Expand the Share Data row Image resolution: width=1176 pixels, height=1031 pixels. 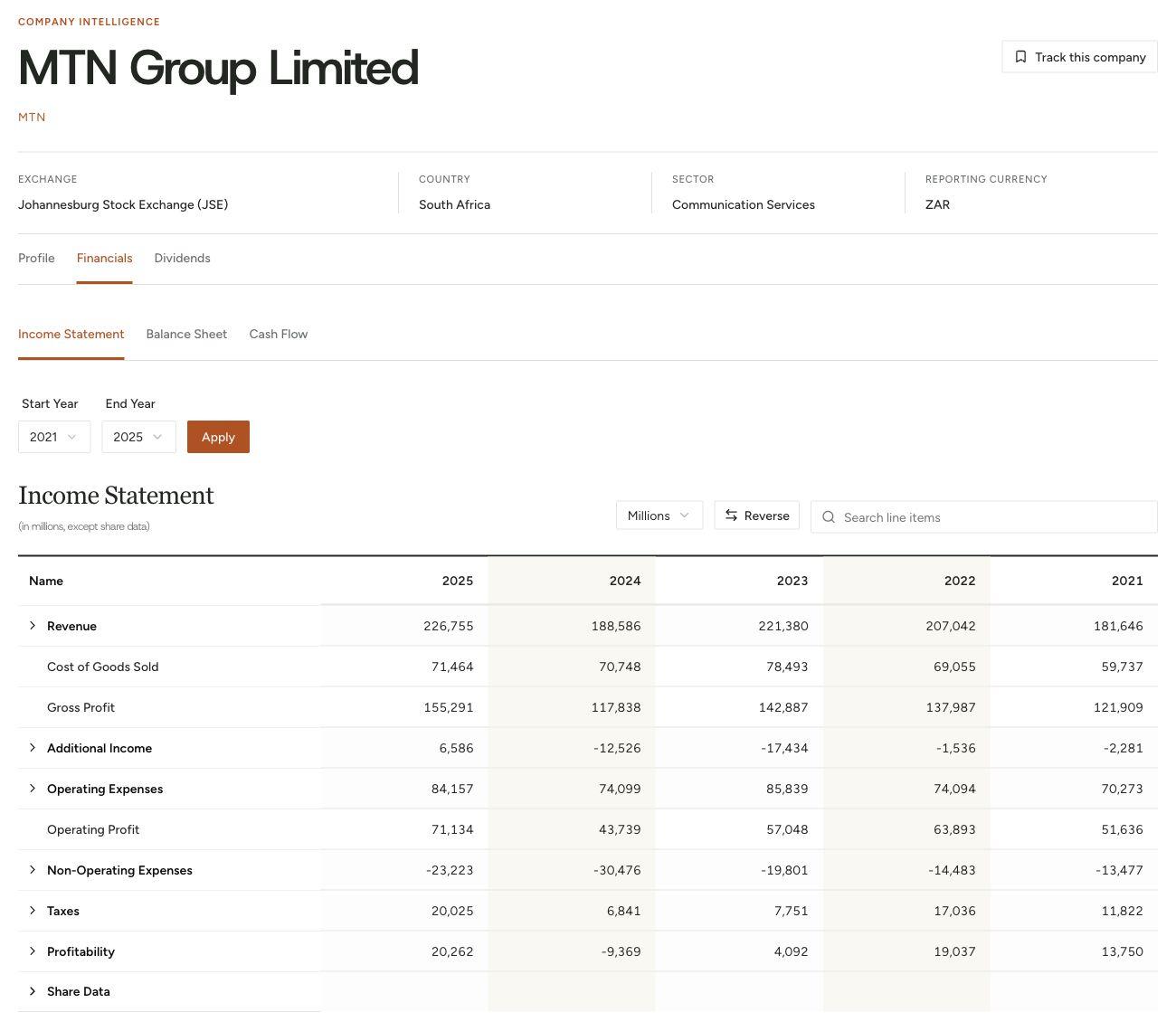(x=33, y=991)
